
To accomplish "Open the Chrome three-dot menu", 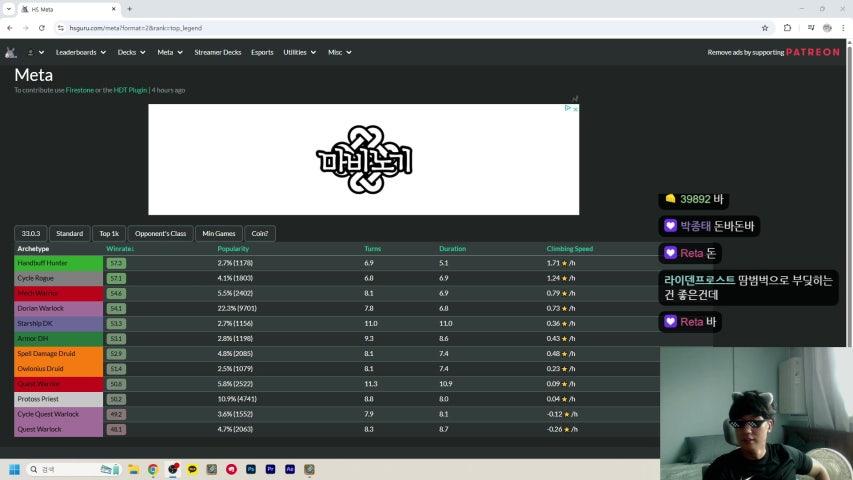I will coord(843,28).
